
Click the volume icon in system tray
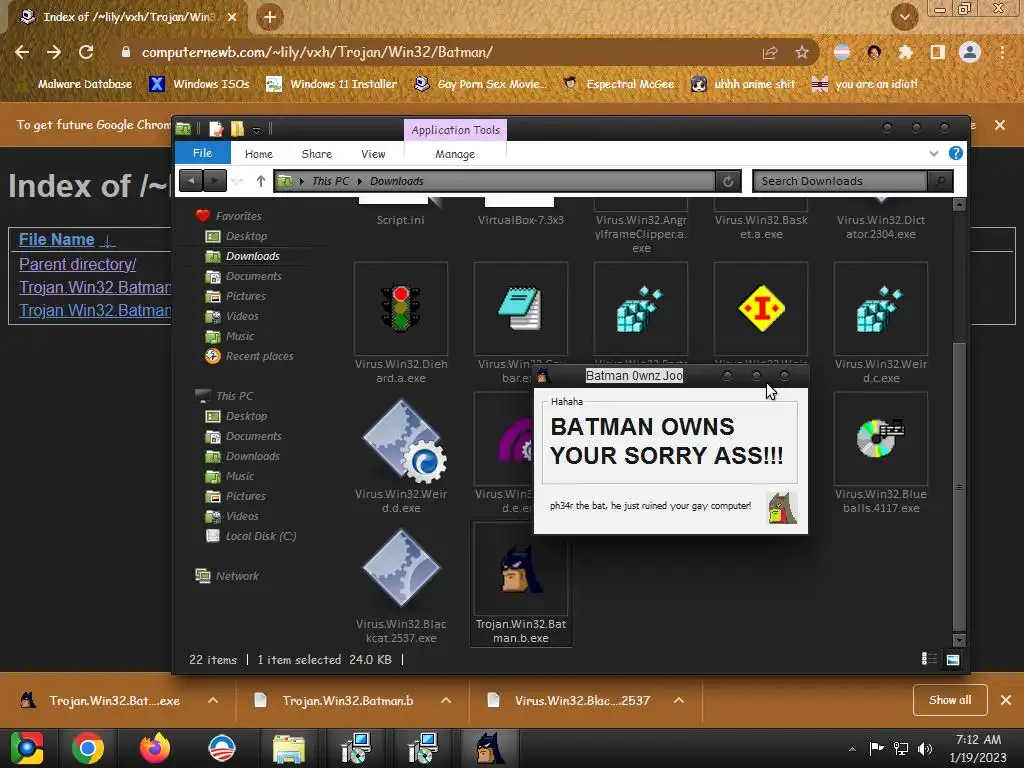tap(925, 749)
